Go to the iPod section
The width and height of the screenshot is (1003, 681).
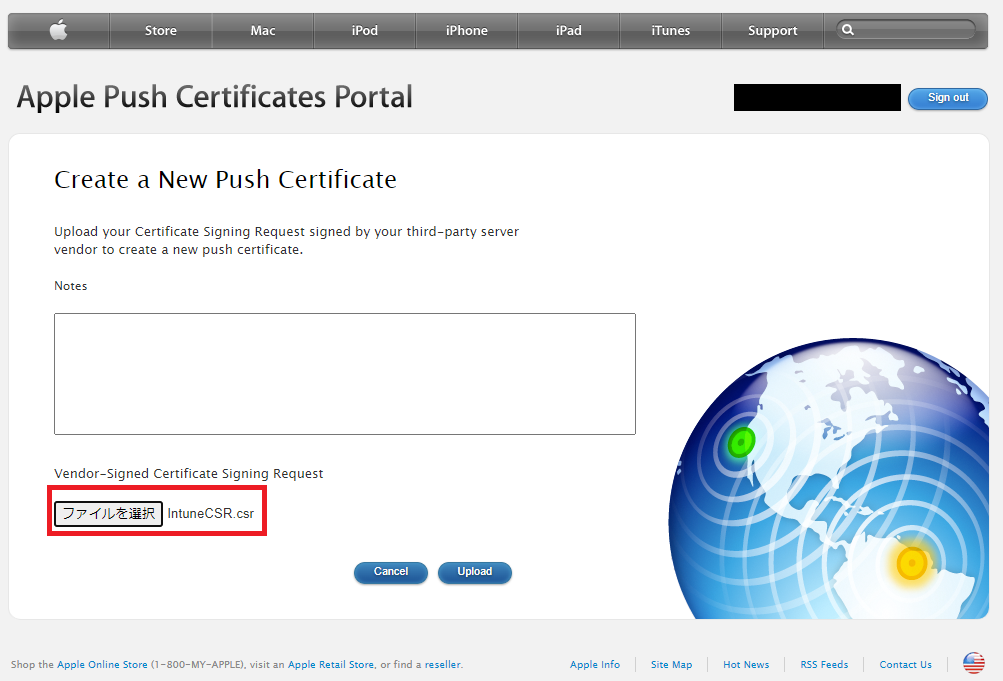point(365,30)
